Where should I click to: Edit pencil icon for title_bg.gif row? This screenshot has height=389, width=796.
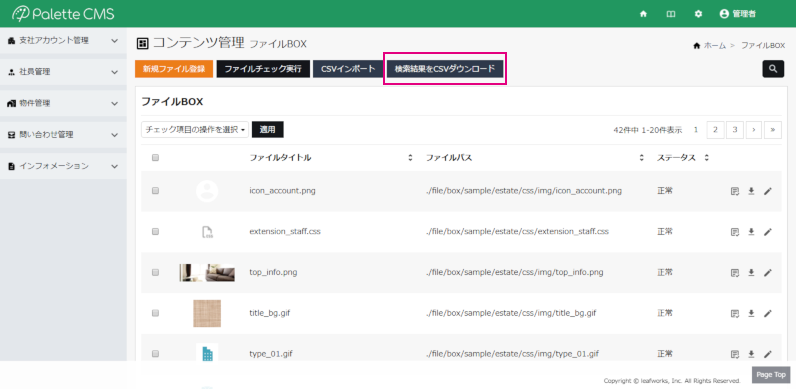pyautogui.click(x=768, y=313)
